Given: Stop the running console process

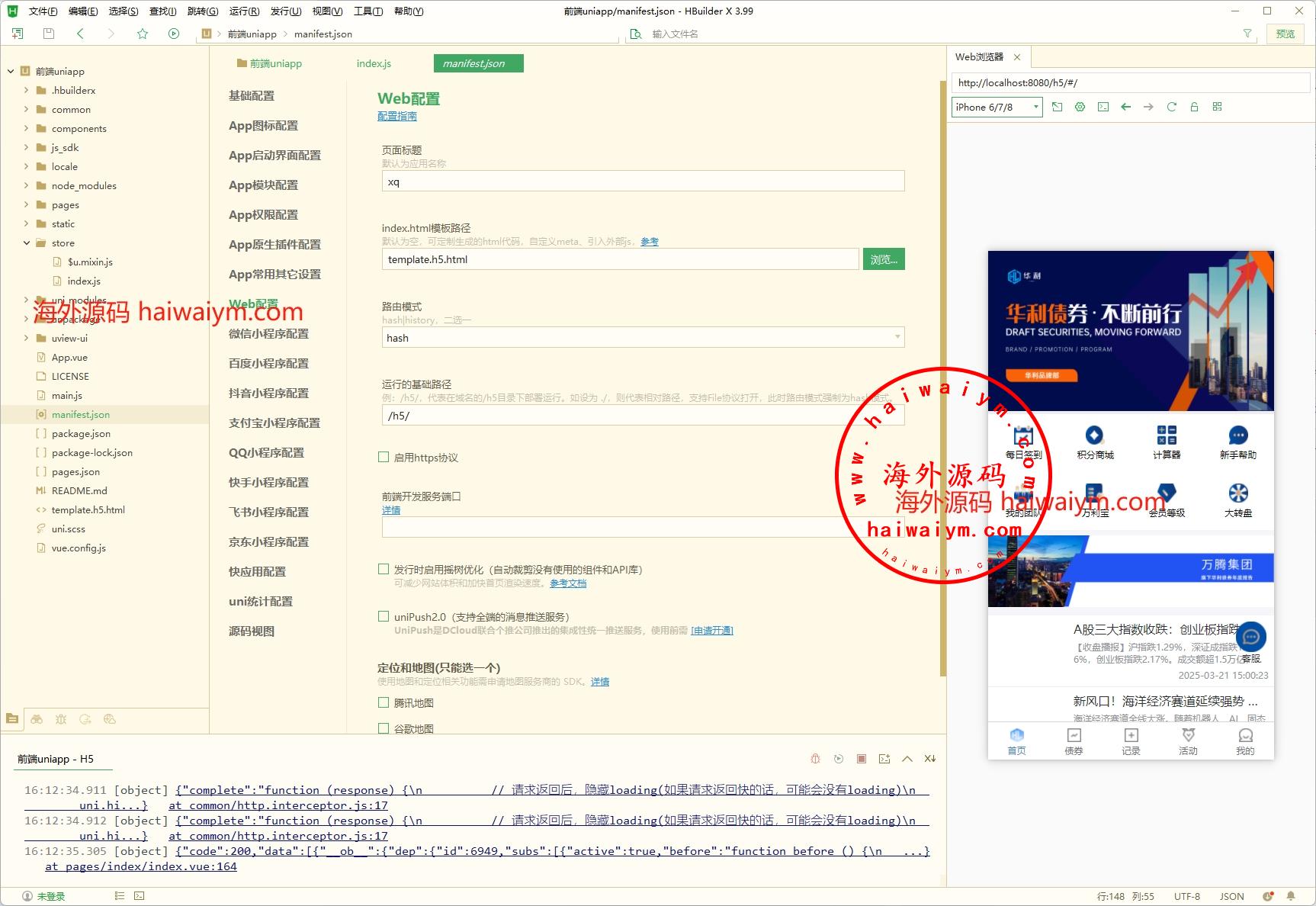Looking at the screenshot, I should click(x=861, y=759).
